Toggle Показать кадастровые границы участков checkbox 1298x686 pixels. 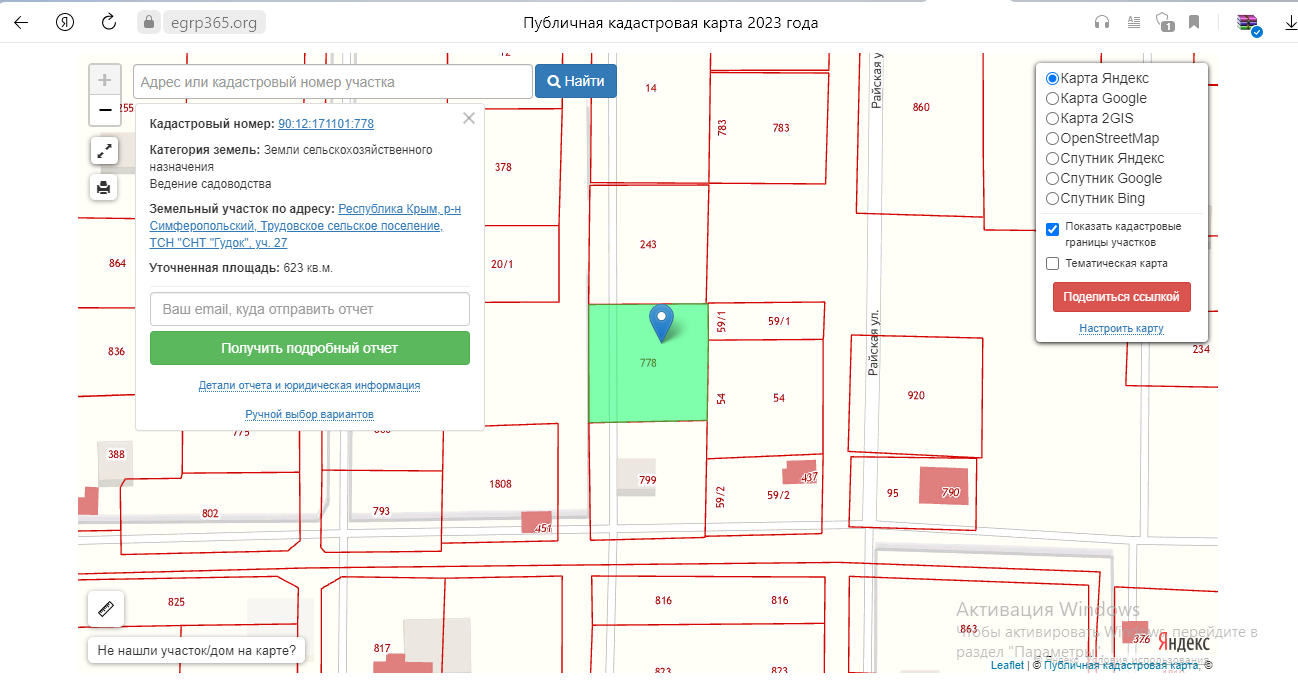[x=1052, y=229]
